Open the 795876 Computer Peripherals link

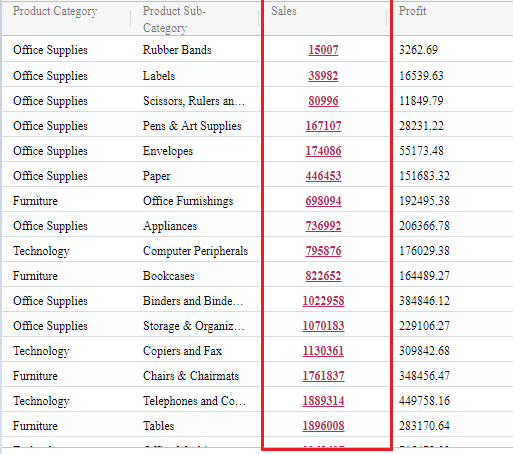pyautogui.click(x=323, y=251)
